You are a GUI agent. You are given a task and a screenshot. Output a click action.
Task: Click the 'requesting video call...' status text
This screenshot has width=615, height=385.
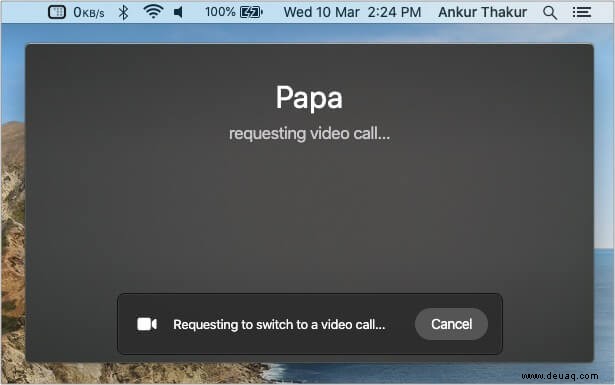309,134
